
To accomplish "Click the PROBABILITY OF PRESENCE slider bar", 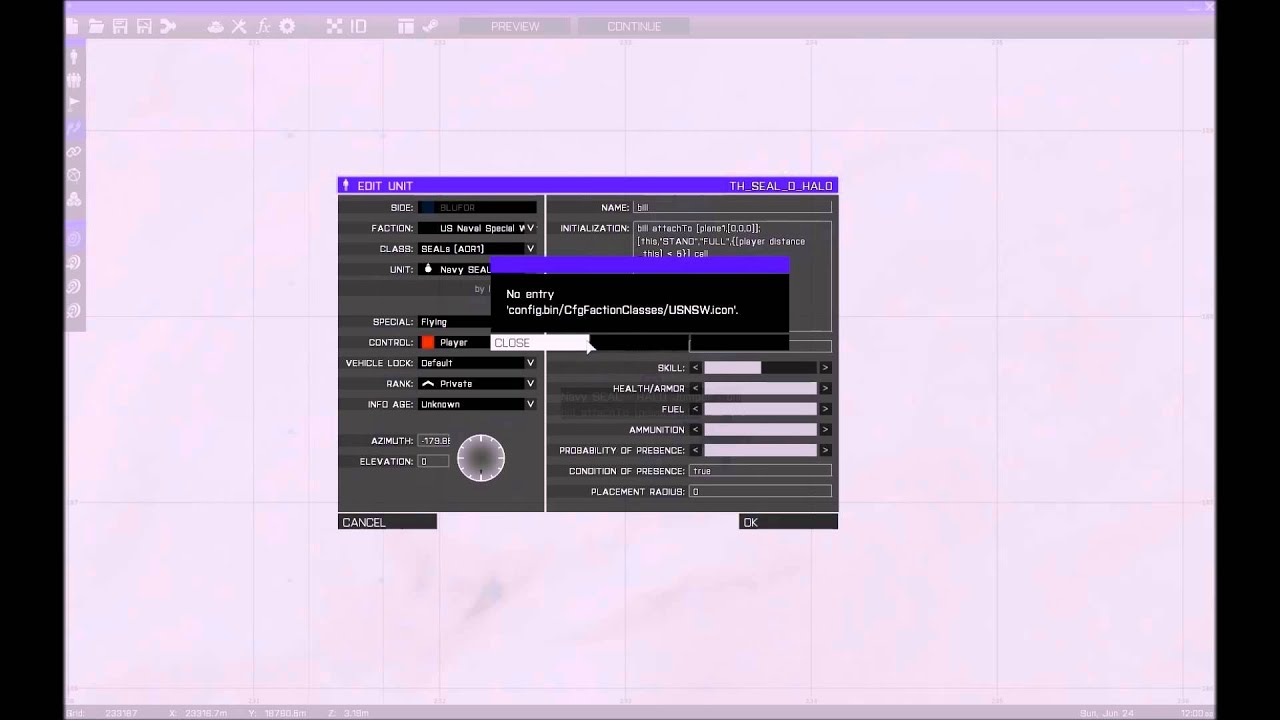I will click(760, 450).
